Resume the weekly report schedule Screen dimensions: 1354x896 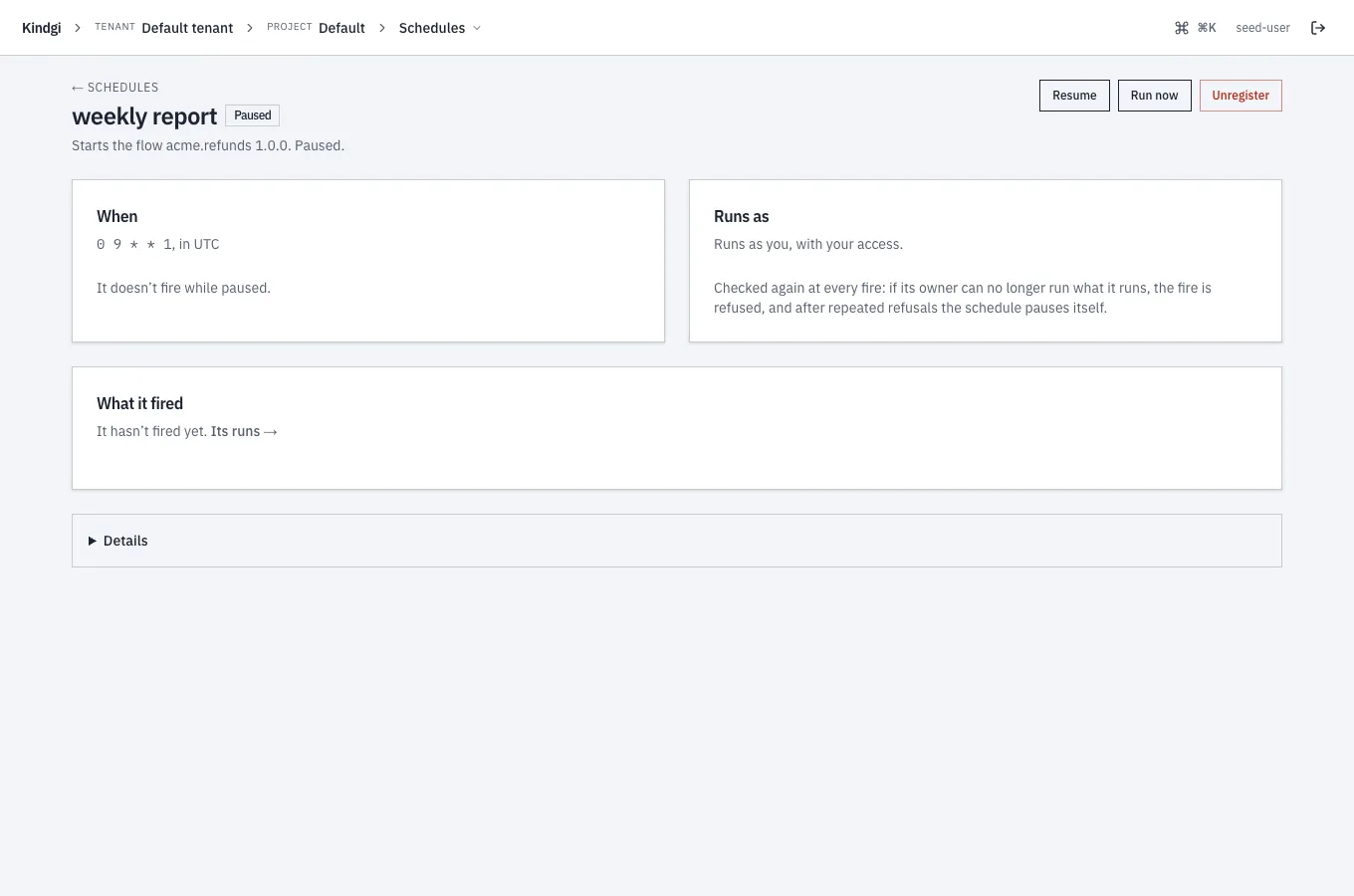1074,96
